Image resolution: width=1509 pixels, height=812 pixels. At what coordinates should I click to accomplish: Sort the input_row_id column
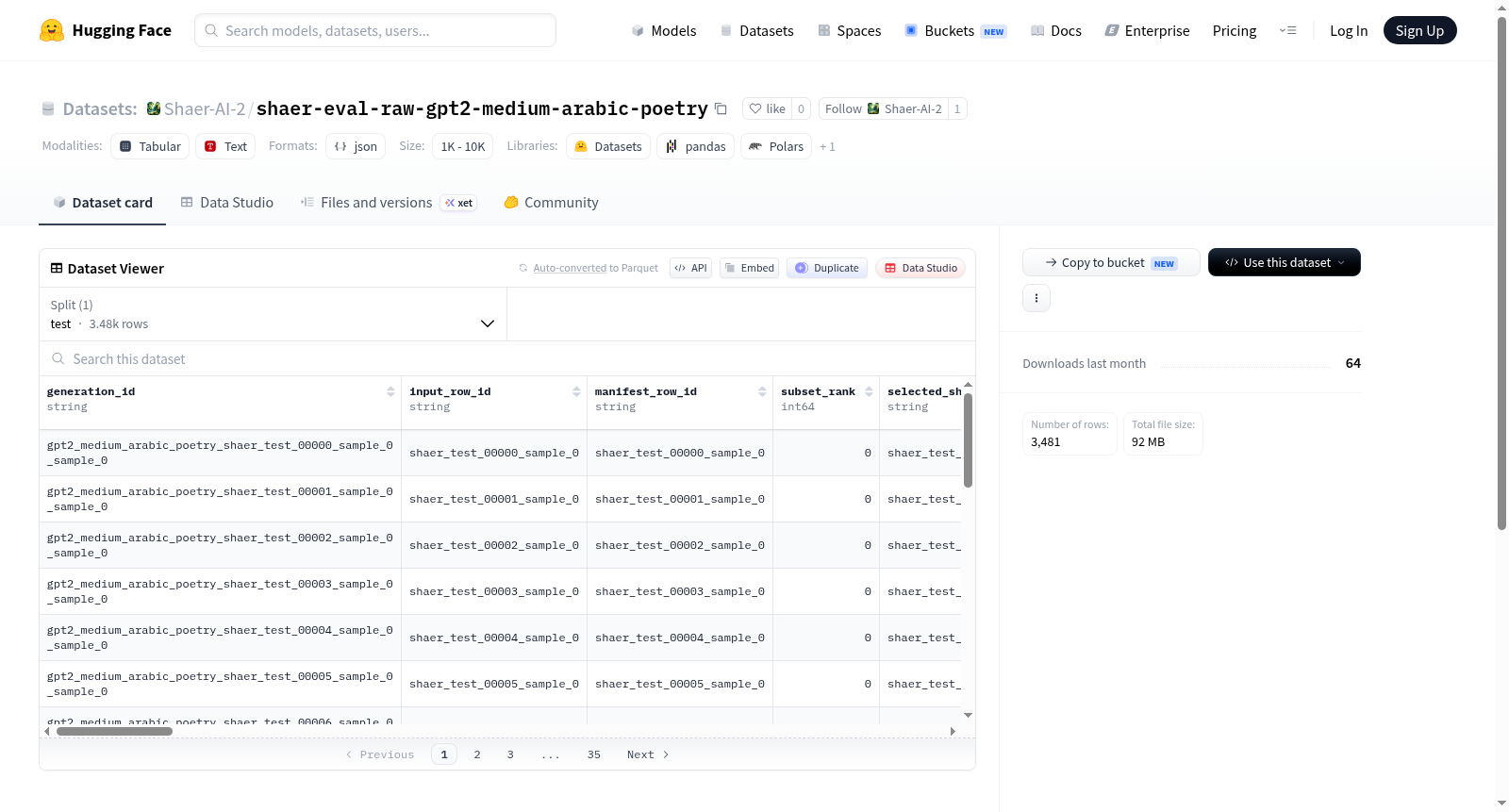click(x=576, y=391)
